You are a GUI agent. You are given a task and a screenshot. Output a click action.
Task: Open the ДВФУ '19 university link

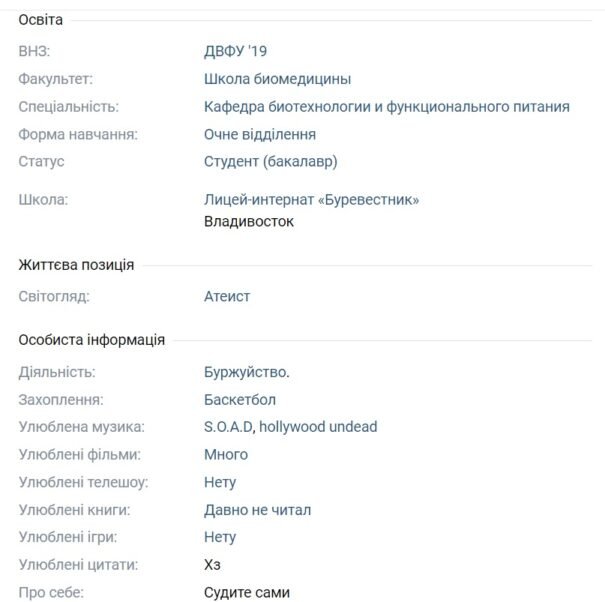click(235, 51)
